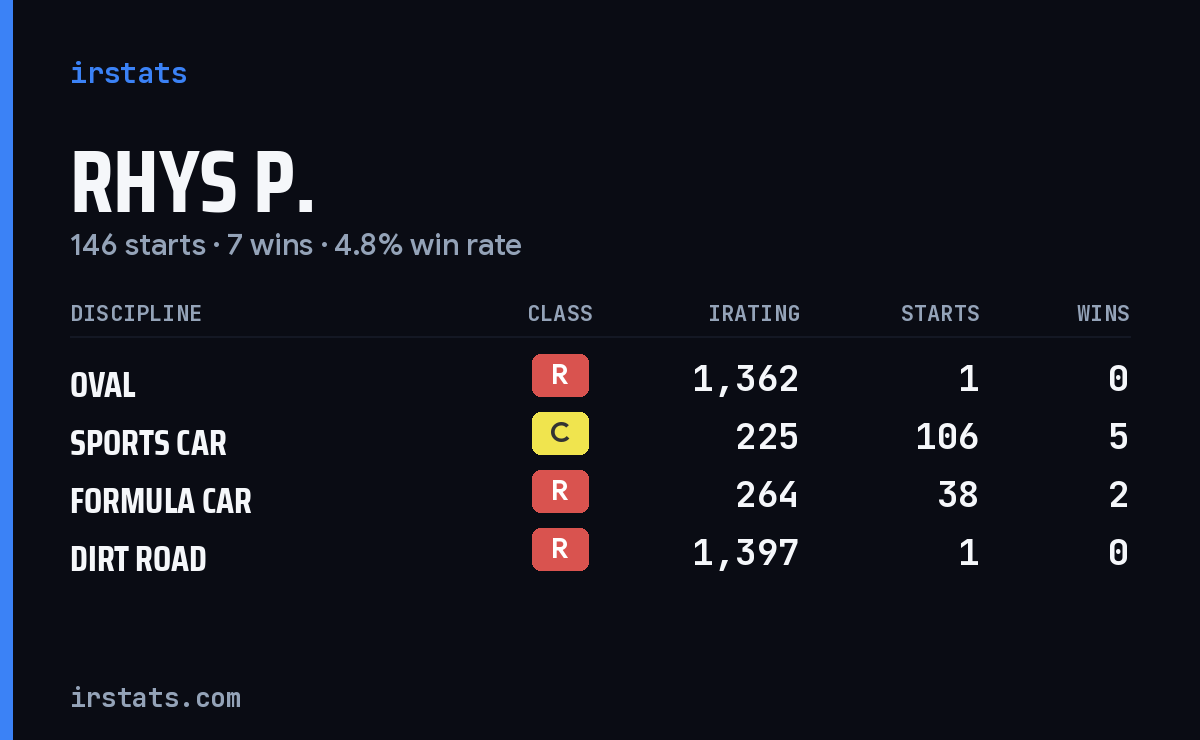Click the Oval iRating value 1,362
This screenshot has height=740, width=1200.
(x=746, y=378)
